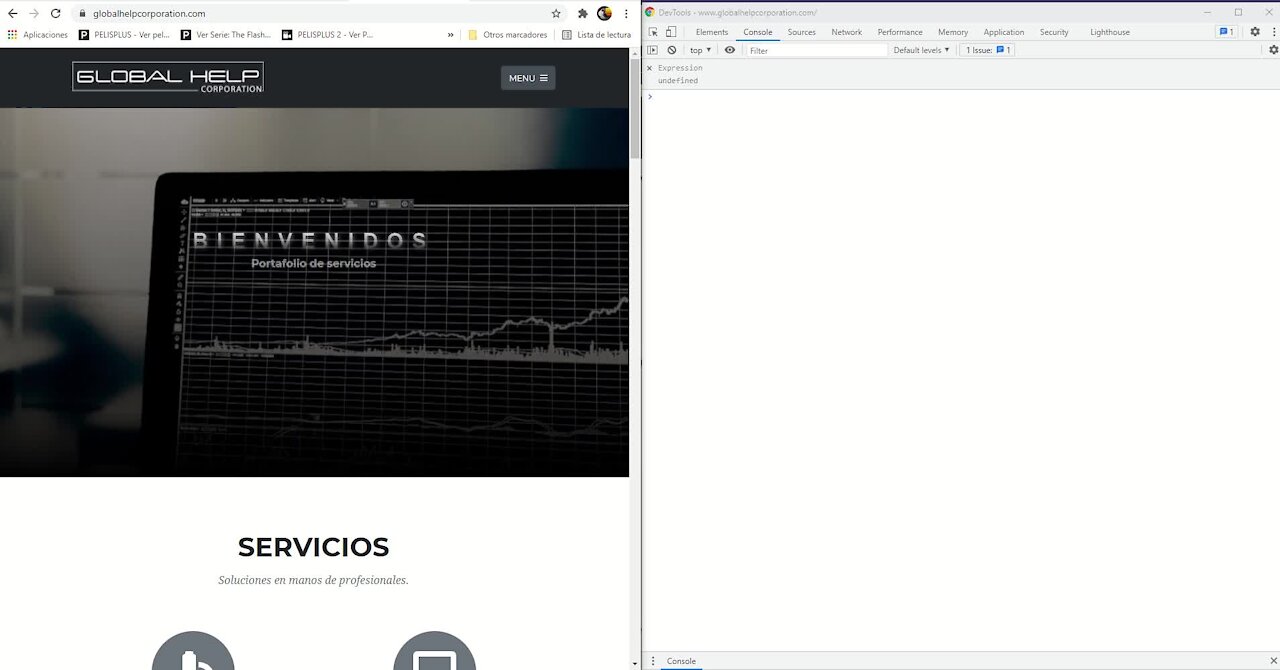
Task: Open the 'PELISPLUS - Ver pel...' bookmark
Action: pos(125,34)
